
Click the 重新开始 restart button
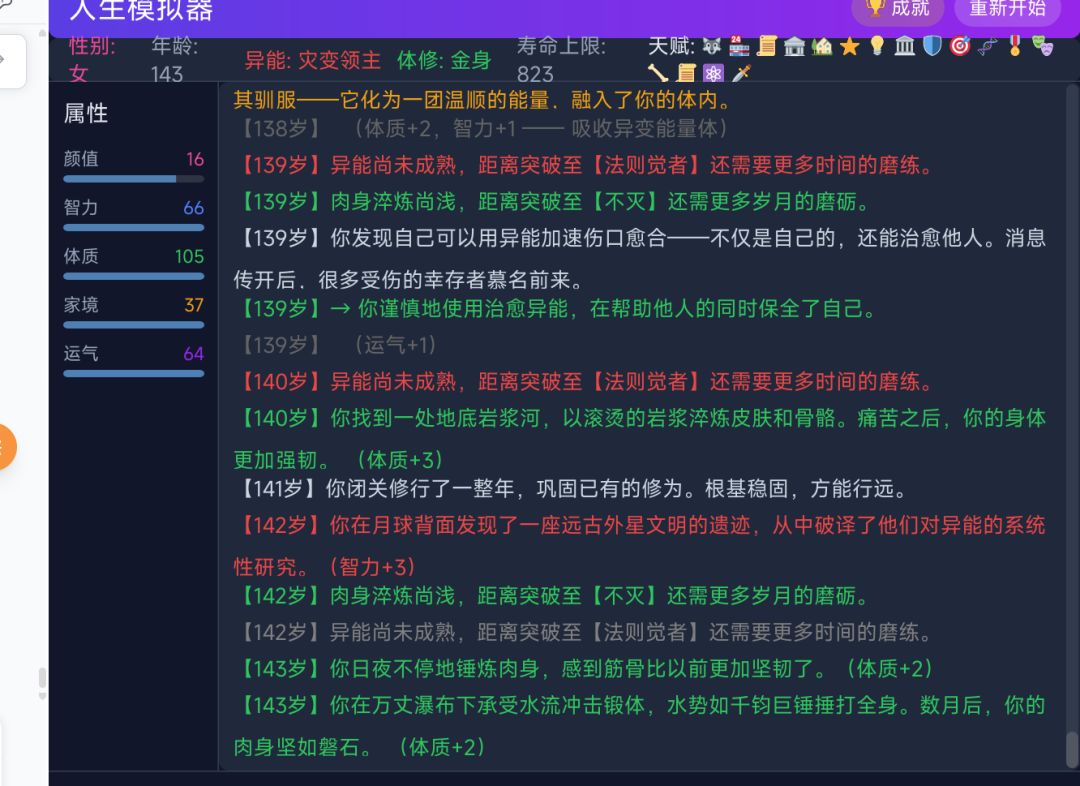(1007, 9)
